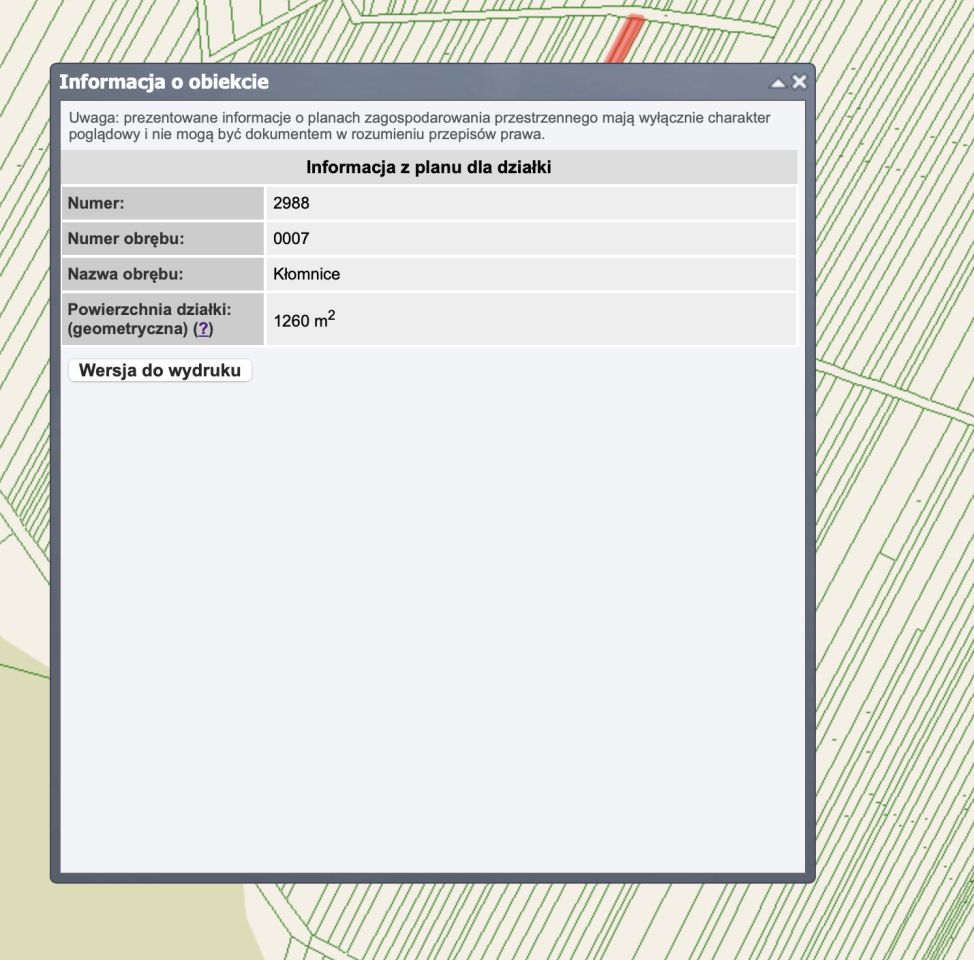Click the Informacja z planu dla działki header
The height and width of the screenshot is (960, 974).
(x=429, y=167)
